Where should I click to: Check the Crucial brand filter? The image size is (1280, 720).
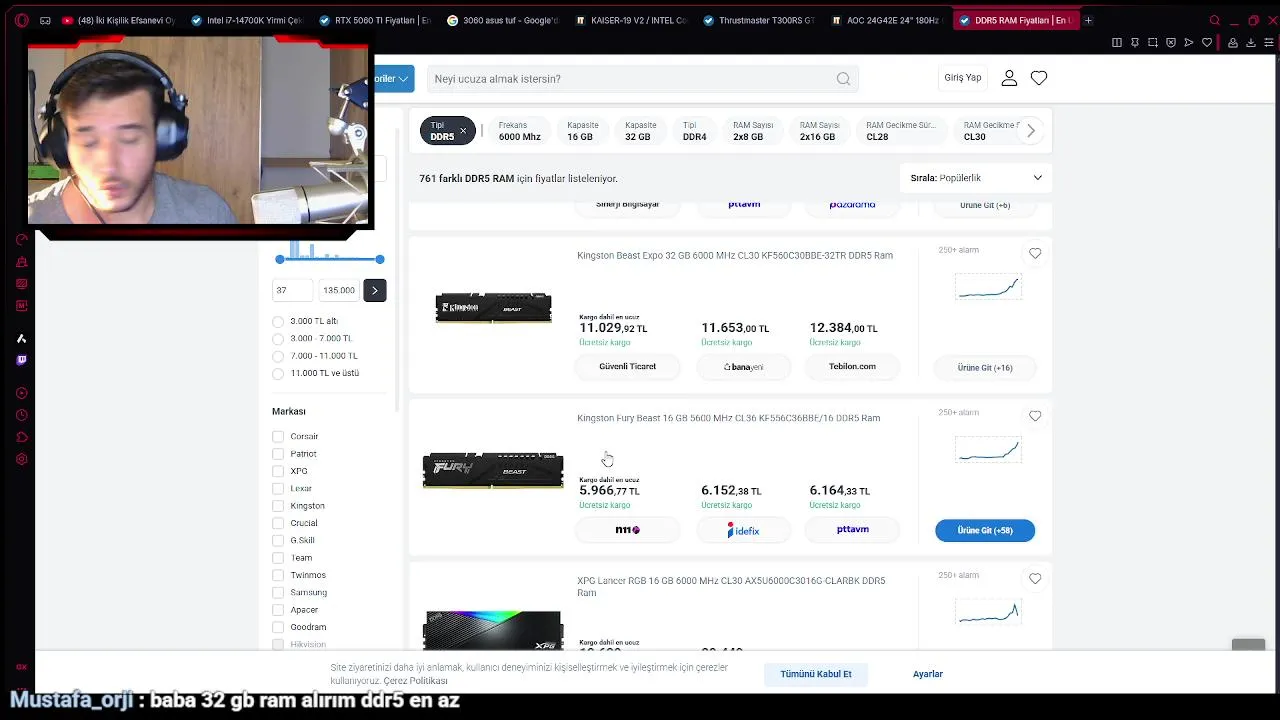[278, 523]
